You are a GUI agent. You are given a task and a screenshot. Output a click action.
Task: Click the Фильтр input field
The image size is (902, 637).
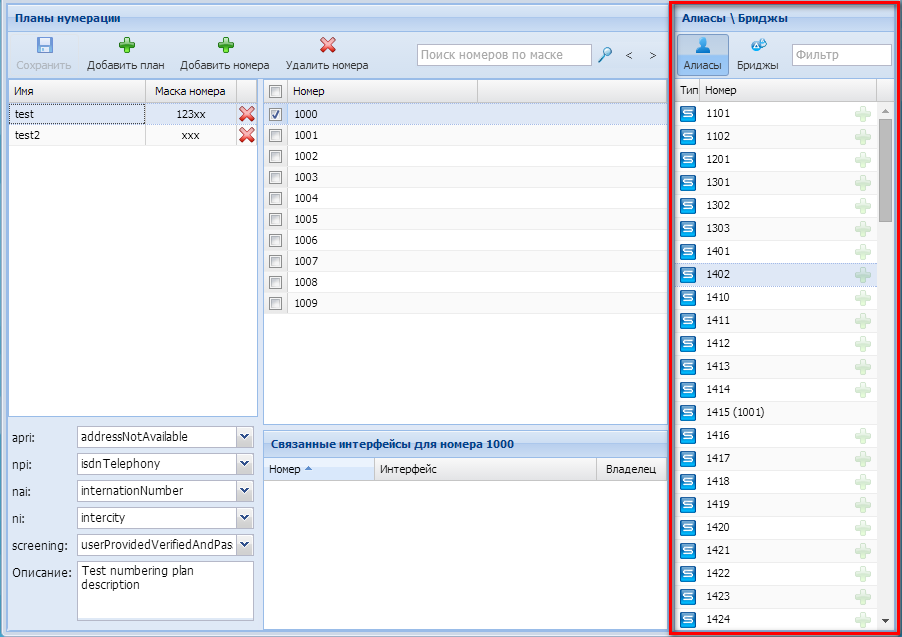(x=840, y=55)
